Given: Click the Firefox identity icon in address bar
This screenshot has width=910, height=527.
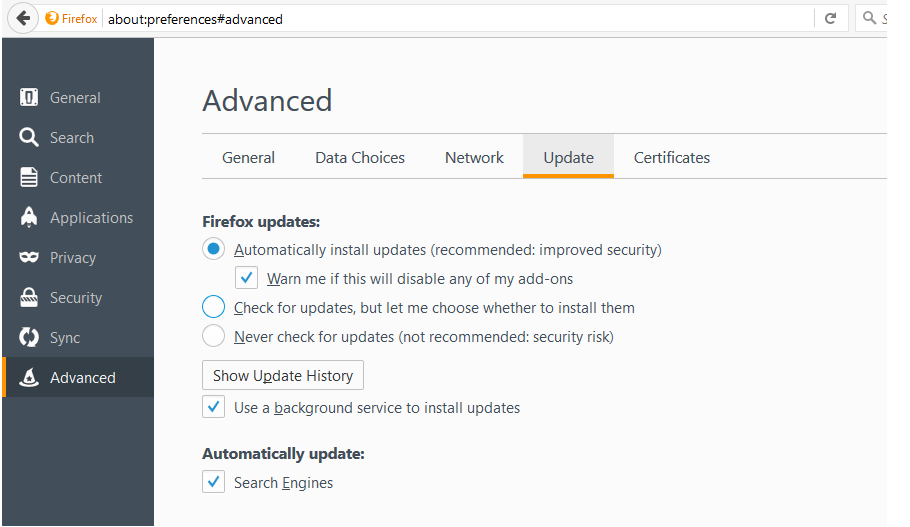Looking at the screenshot, I should (x=52, y=19).
